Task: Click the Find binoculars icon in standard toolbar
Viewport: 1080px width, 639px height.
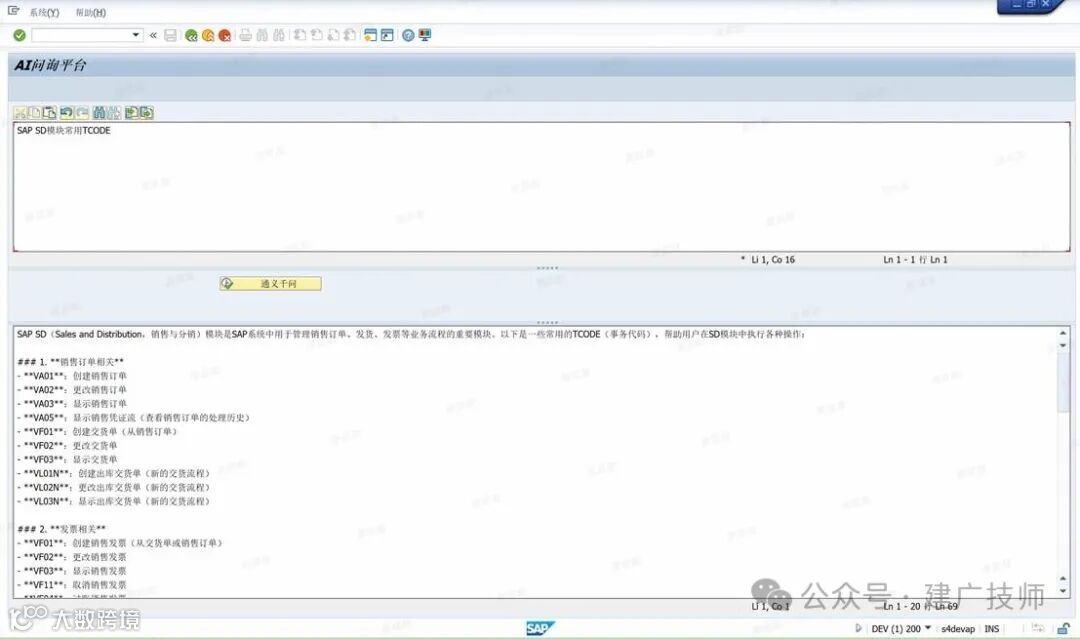Action: click(262, 35)
